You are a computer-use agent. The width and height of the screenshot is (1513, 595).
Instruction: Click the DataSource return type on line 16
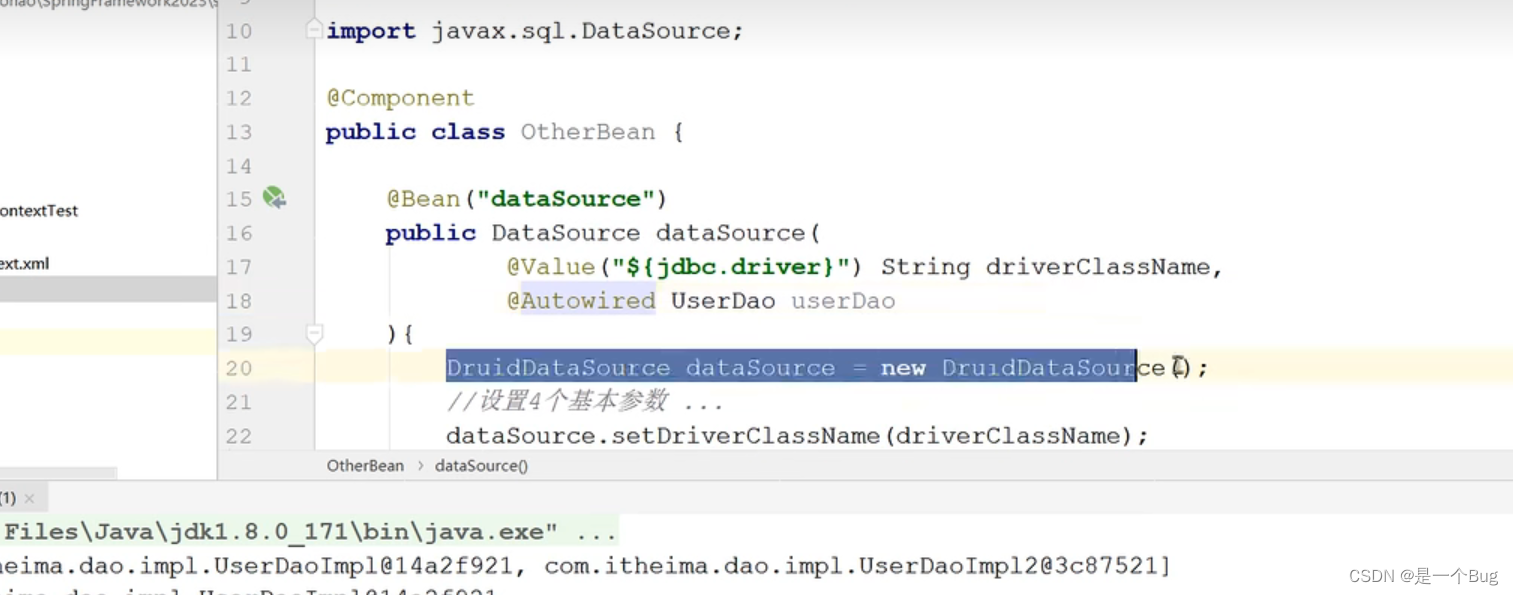(566, 233)
